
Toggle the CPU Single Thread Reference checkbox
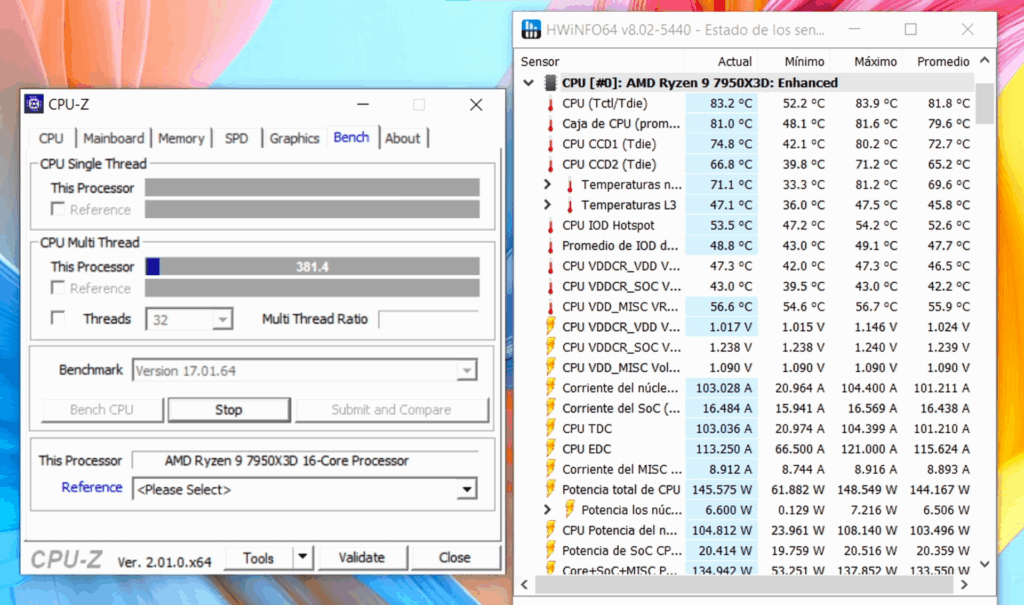pos(59,210)
